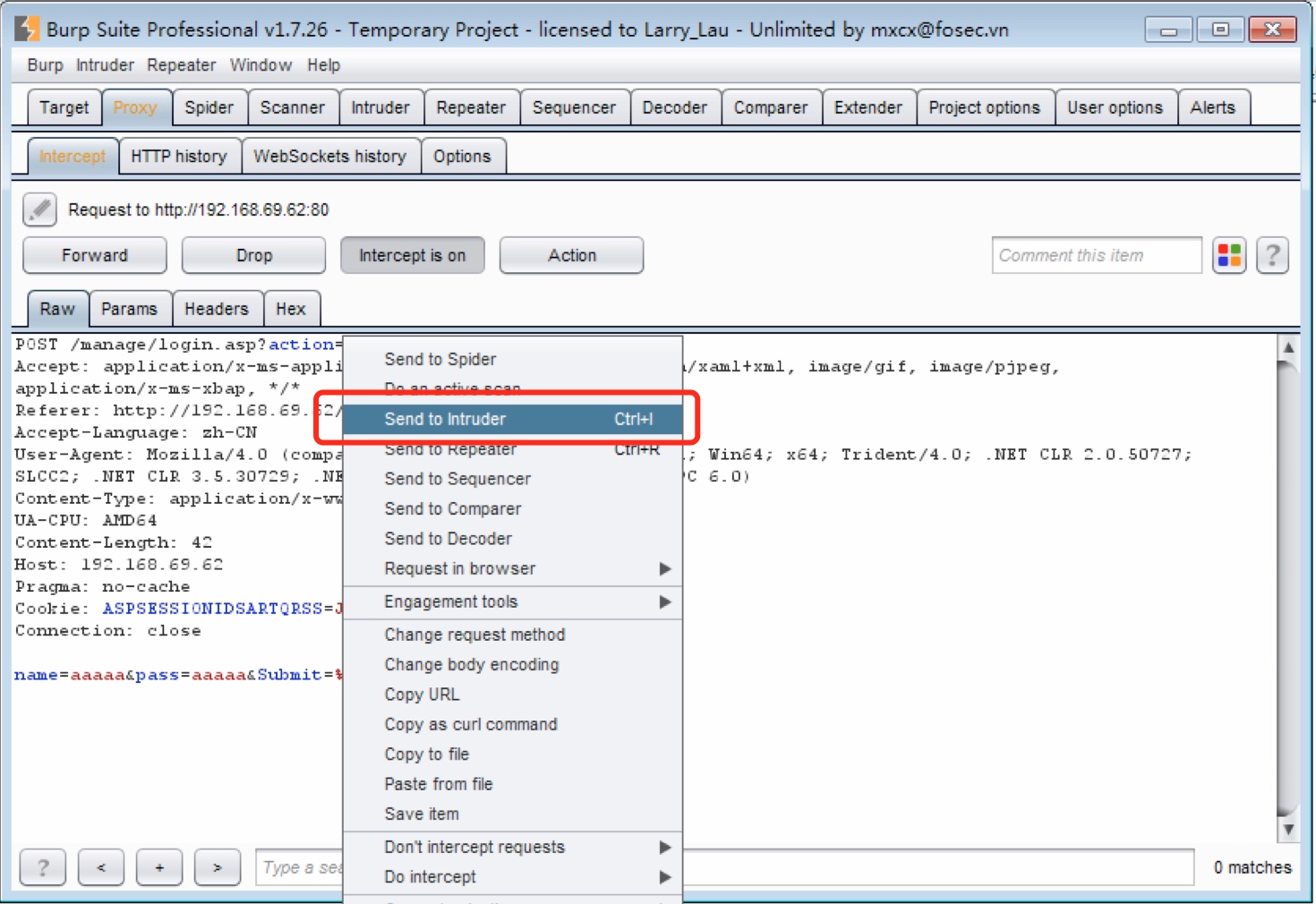Open the Action dropdown button

pos(571,255)
